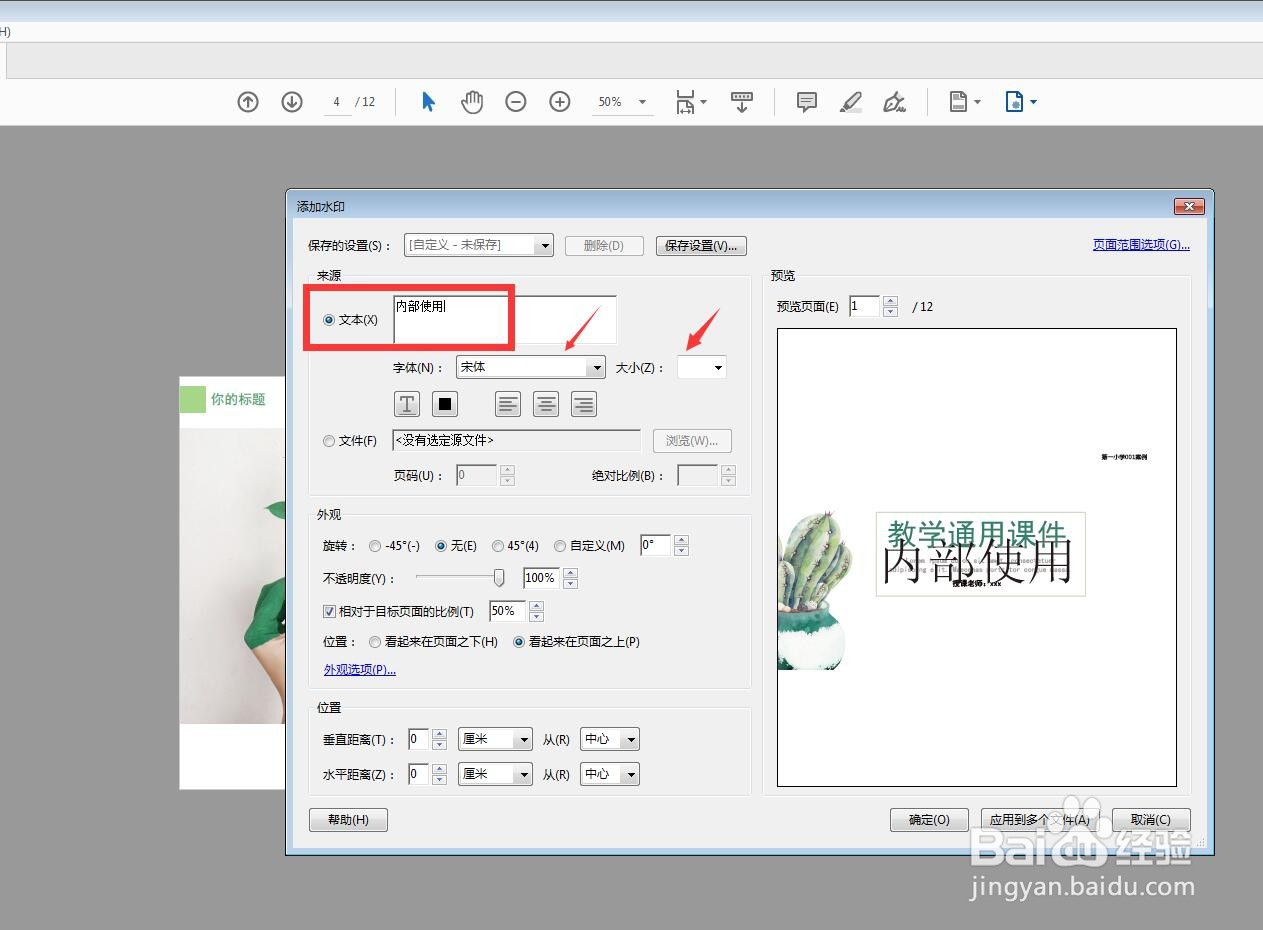The image size is (1263, 930).
Task: Select the File source radio button
Action: 329,441
